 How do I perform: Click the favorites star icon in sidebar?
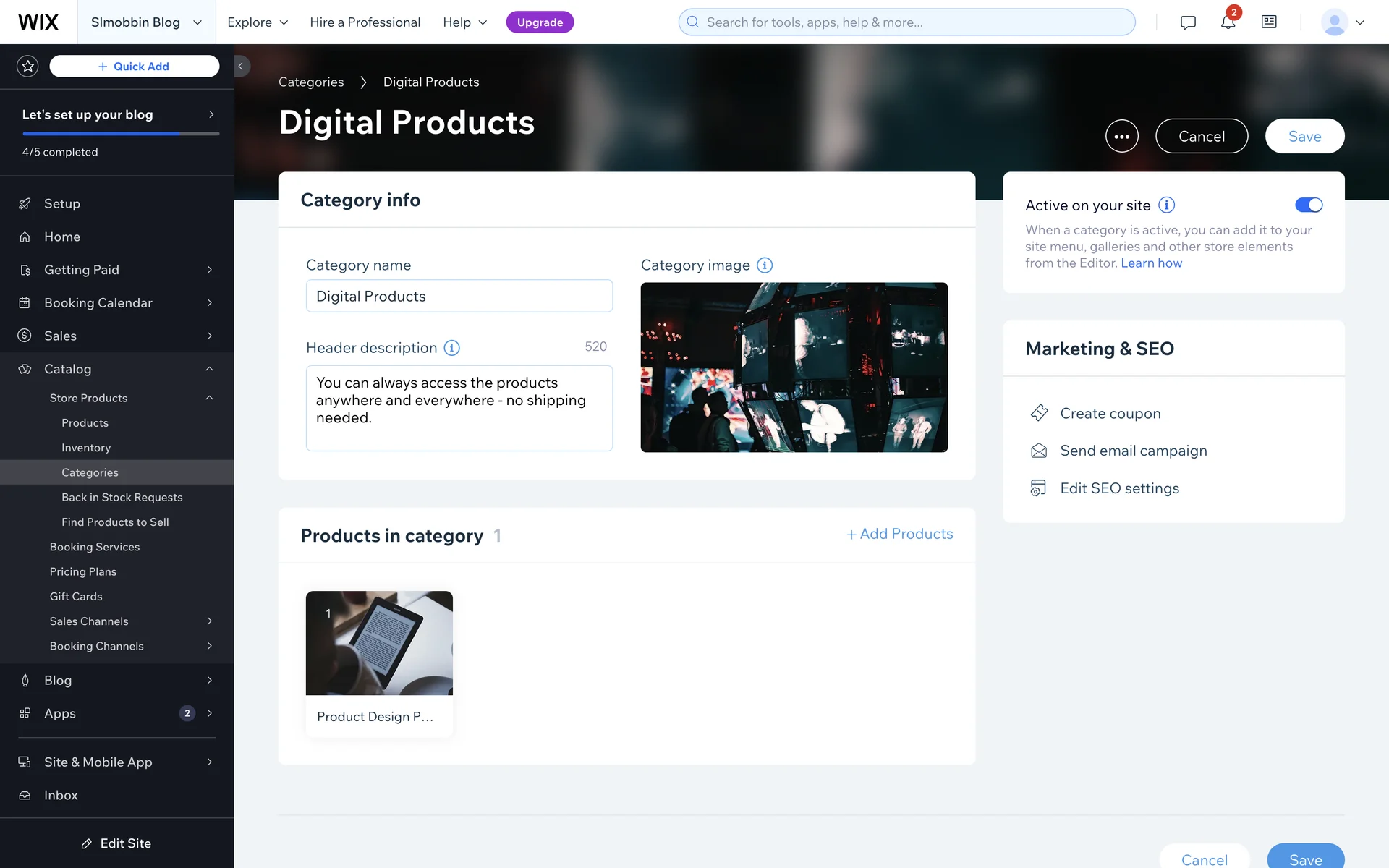click(27, 67)
